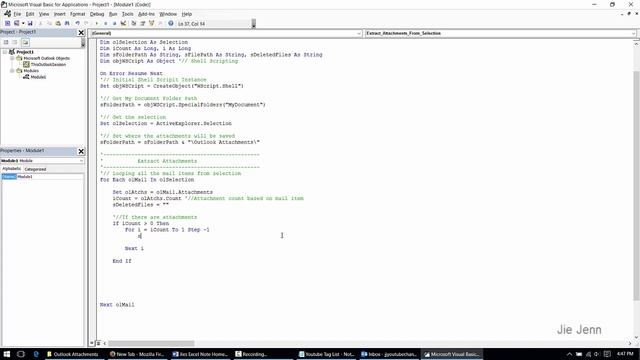Screen dimensions: 640x360
Task: Open Properties Window from the toolbar icon
Action: [x=143, y=24]
